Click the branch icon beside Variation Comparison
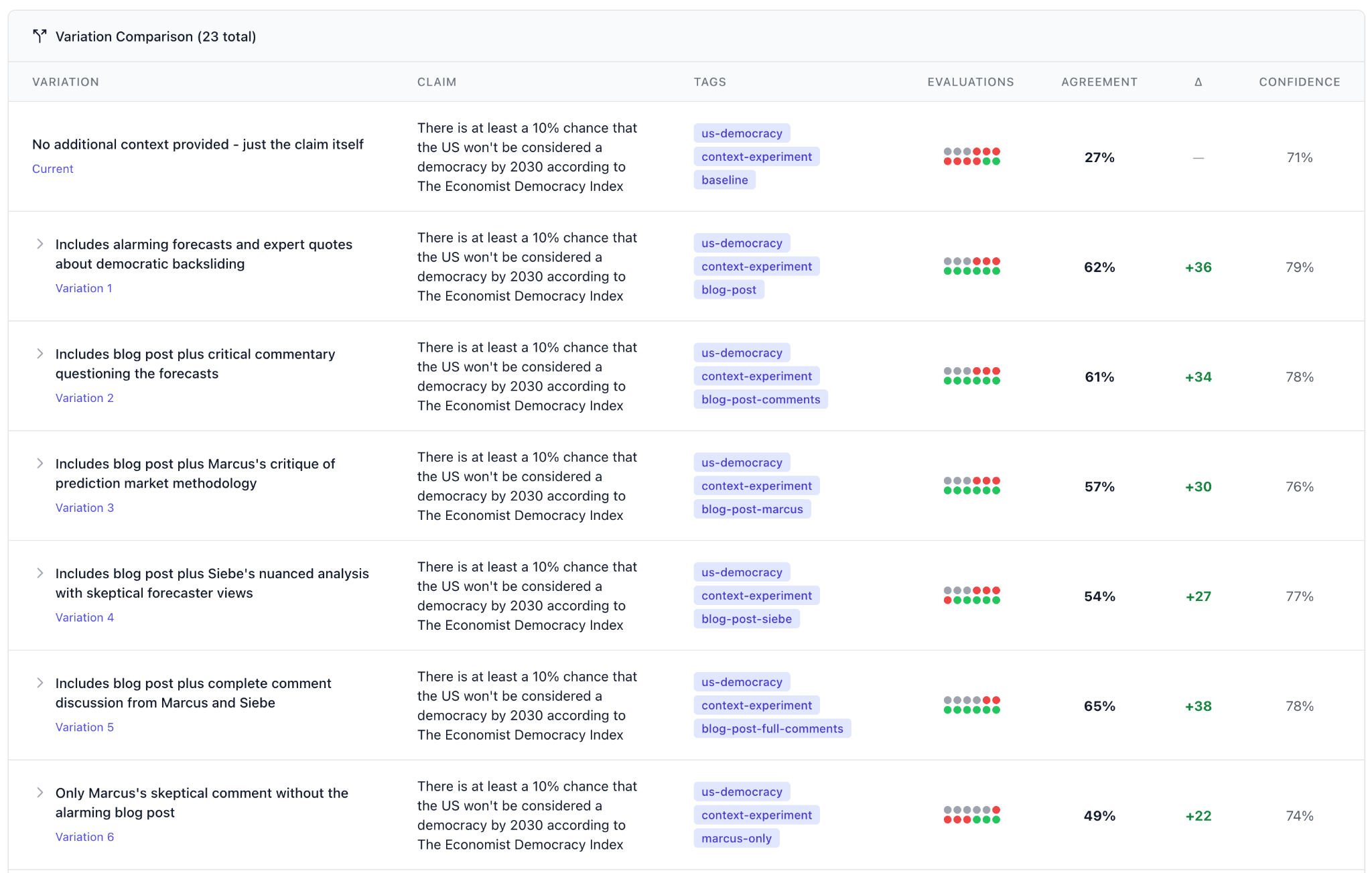The image size is (1372, 873). pos(40,36)
